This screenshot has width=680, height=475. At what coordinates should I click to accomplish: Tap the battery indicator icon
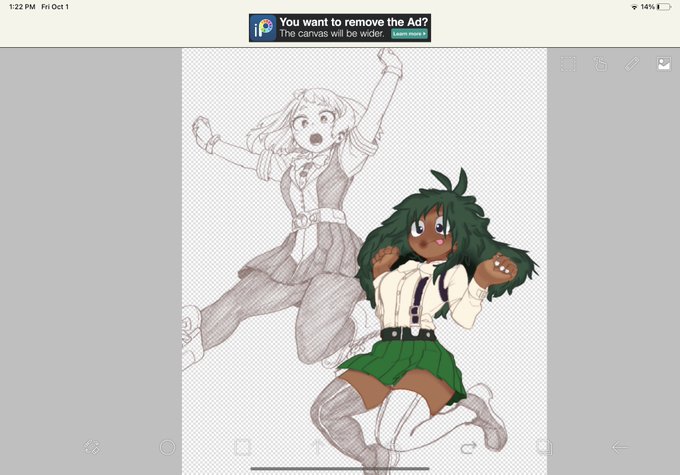click(x=664, y=7)
